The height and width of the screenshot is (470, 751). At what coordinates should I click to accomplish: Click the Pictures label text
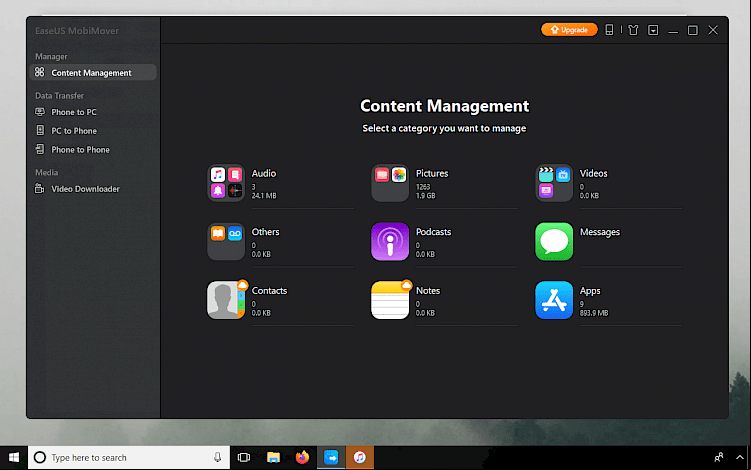click(x=432, y=173)
